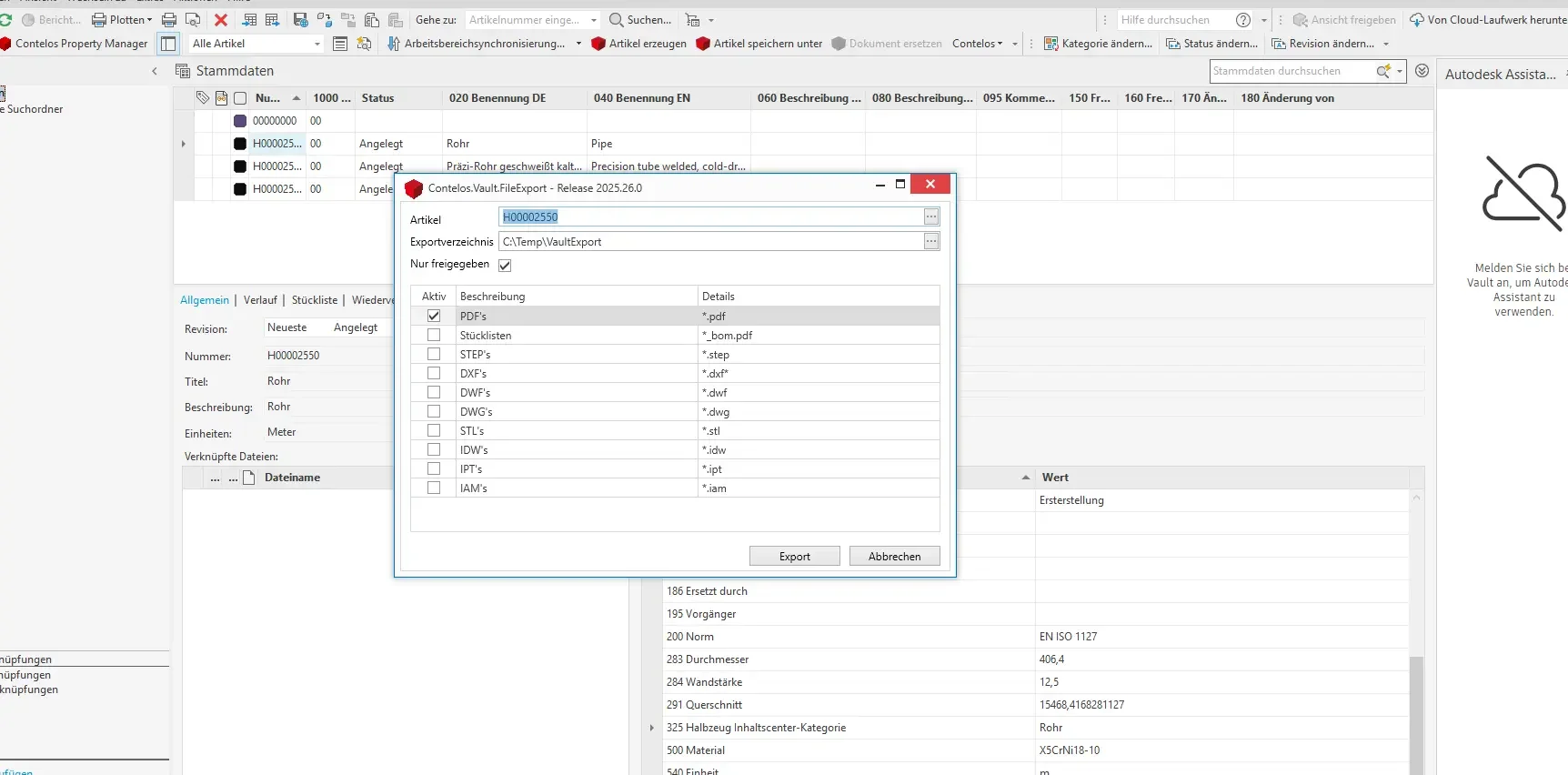
Task: Click the Abbrechen button
Action: pos(894,556)
